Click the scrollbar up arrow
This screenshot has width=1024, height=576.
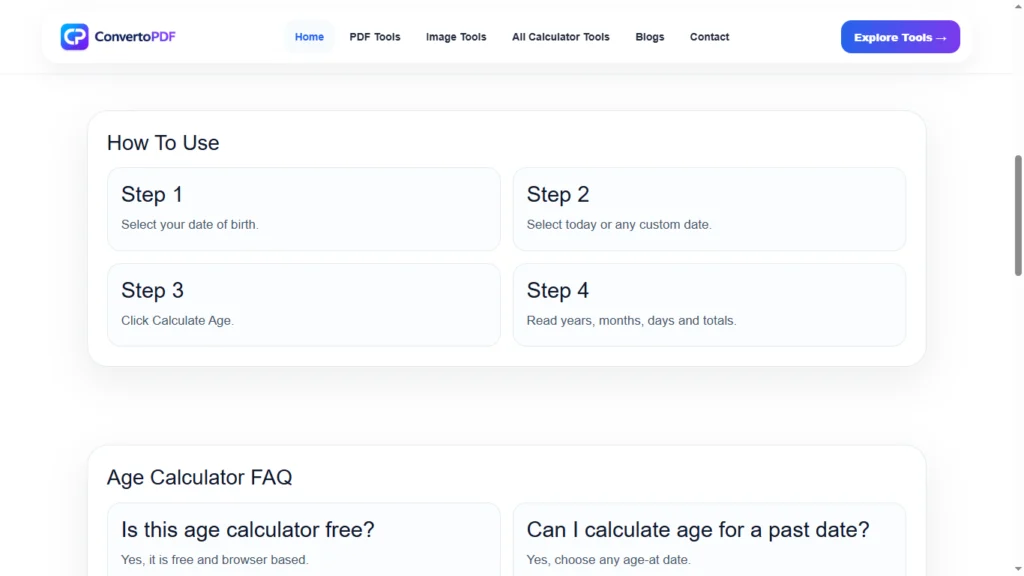(x=1017, y=6)
